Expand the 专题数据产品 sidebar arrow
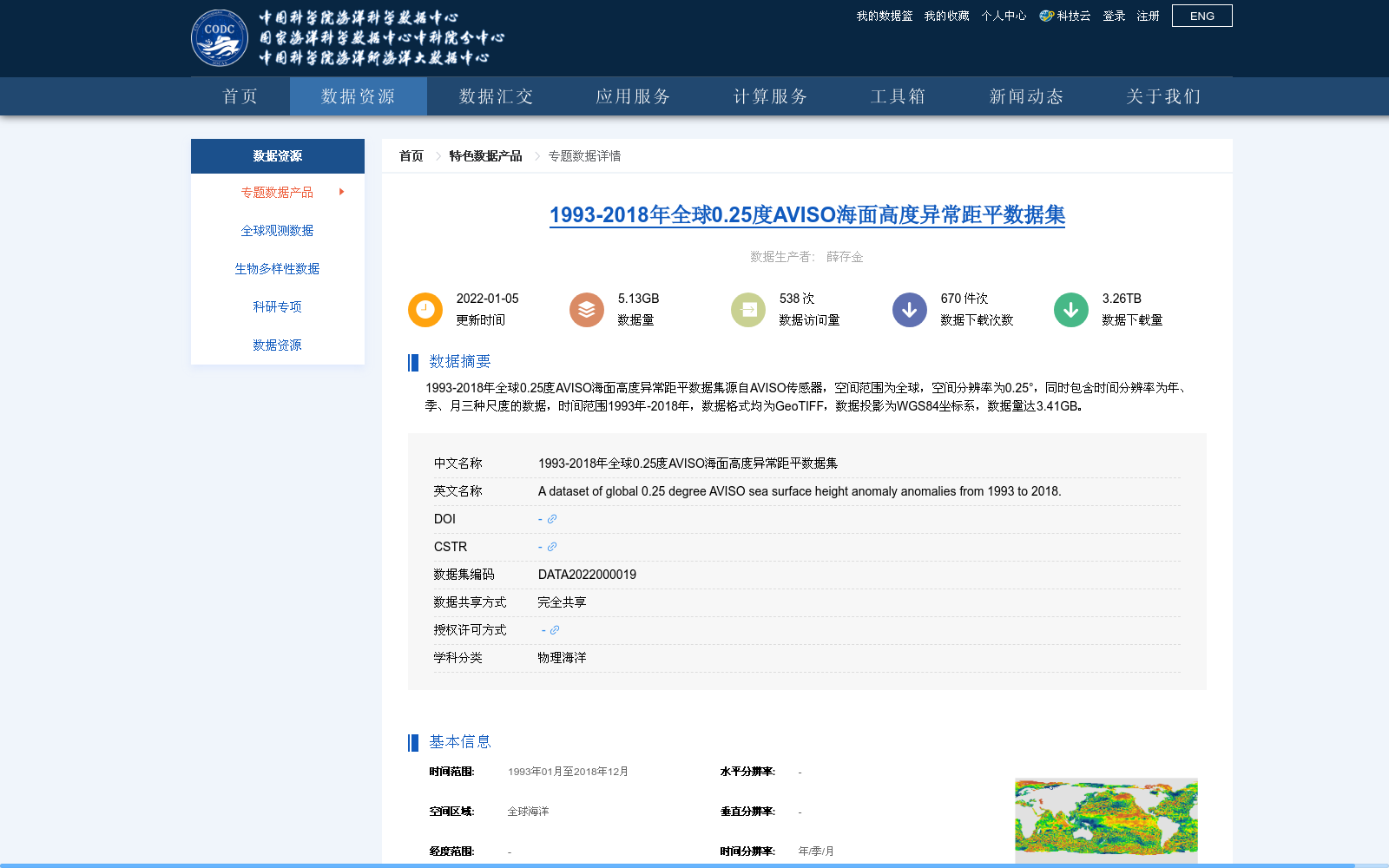The width and height of the screenshot is (1389, 868). click(x=342, y=192)
